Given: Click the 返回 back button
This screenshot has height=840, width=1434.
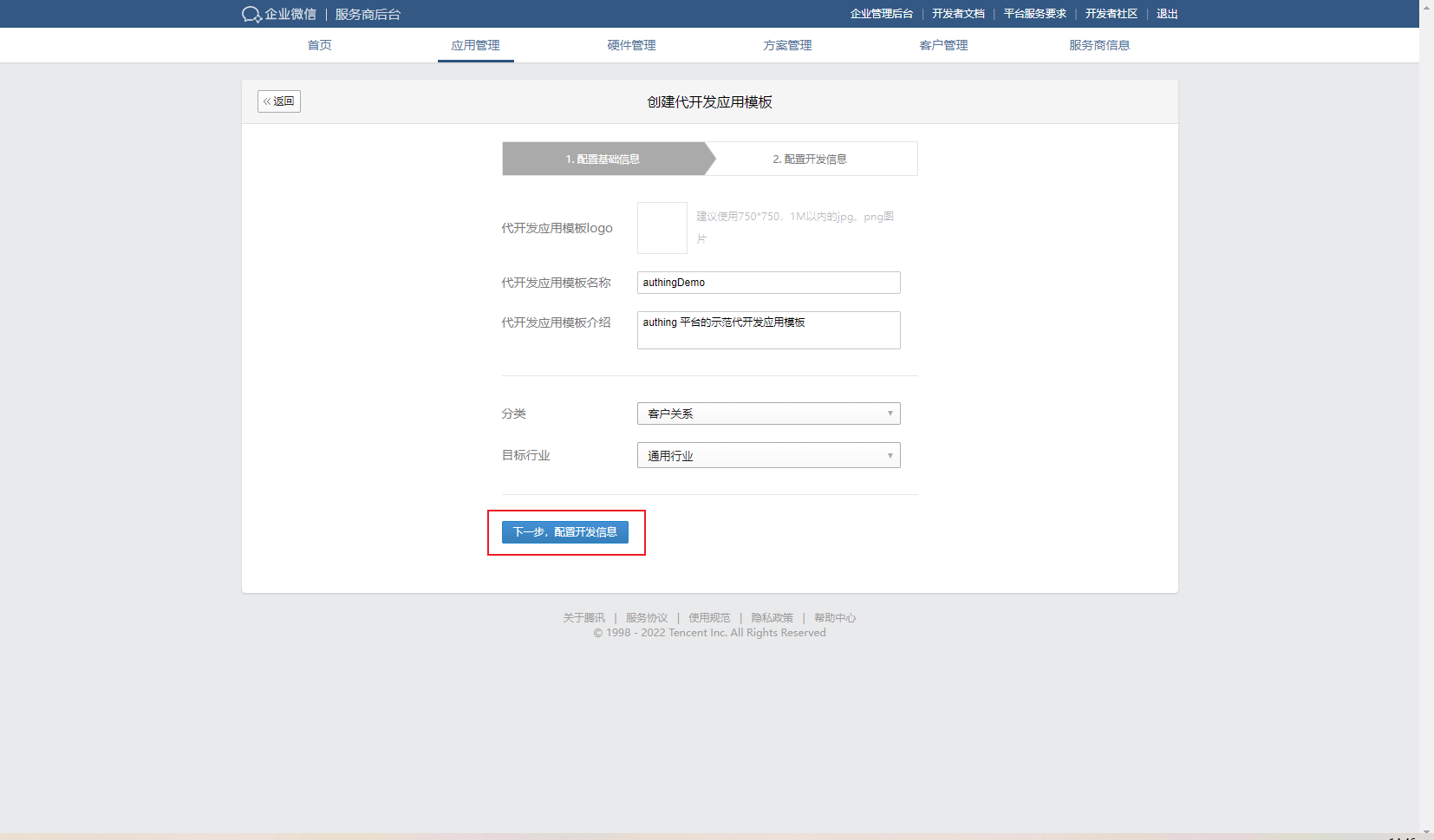Looking at the screenshot, I should (279, 101).
